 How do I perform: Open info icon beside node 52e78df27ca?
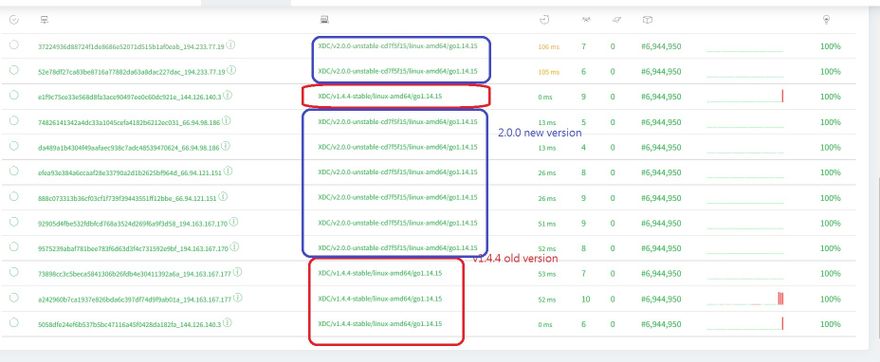(x=232, y=70)
